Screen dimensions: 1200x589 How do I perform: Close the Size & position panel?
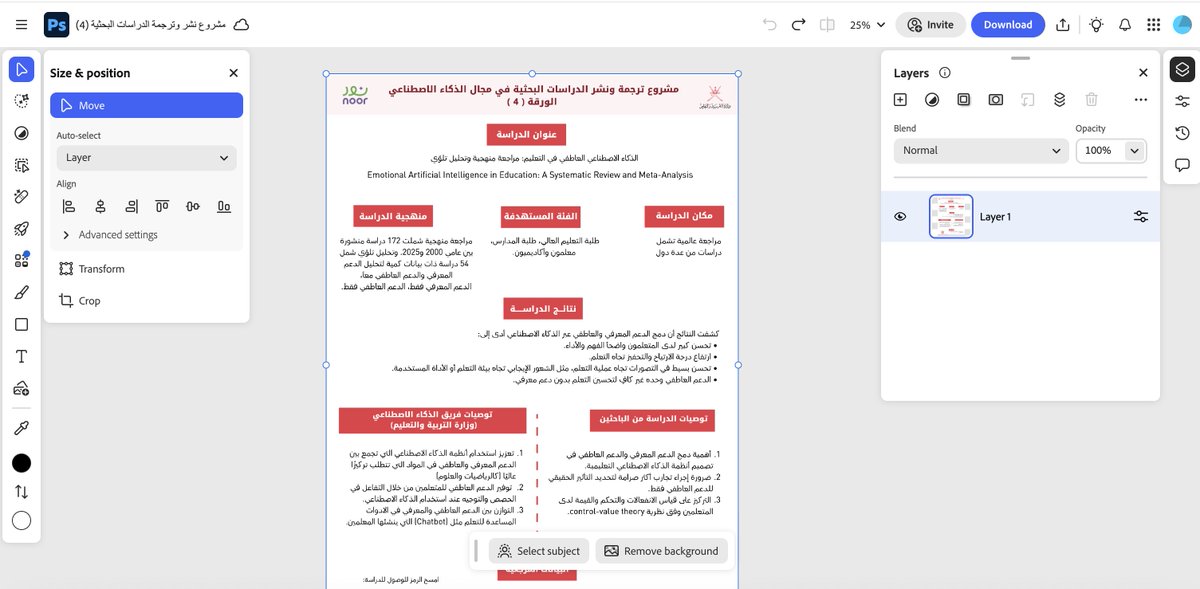click(233, 73)
